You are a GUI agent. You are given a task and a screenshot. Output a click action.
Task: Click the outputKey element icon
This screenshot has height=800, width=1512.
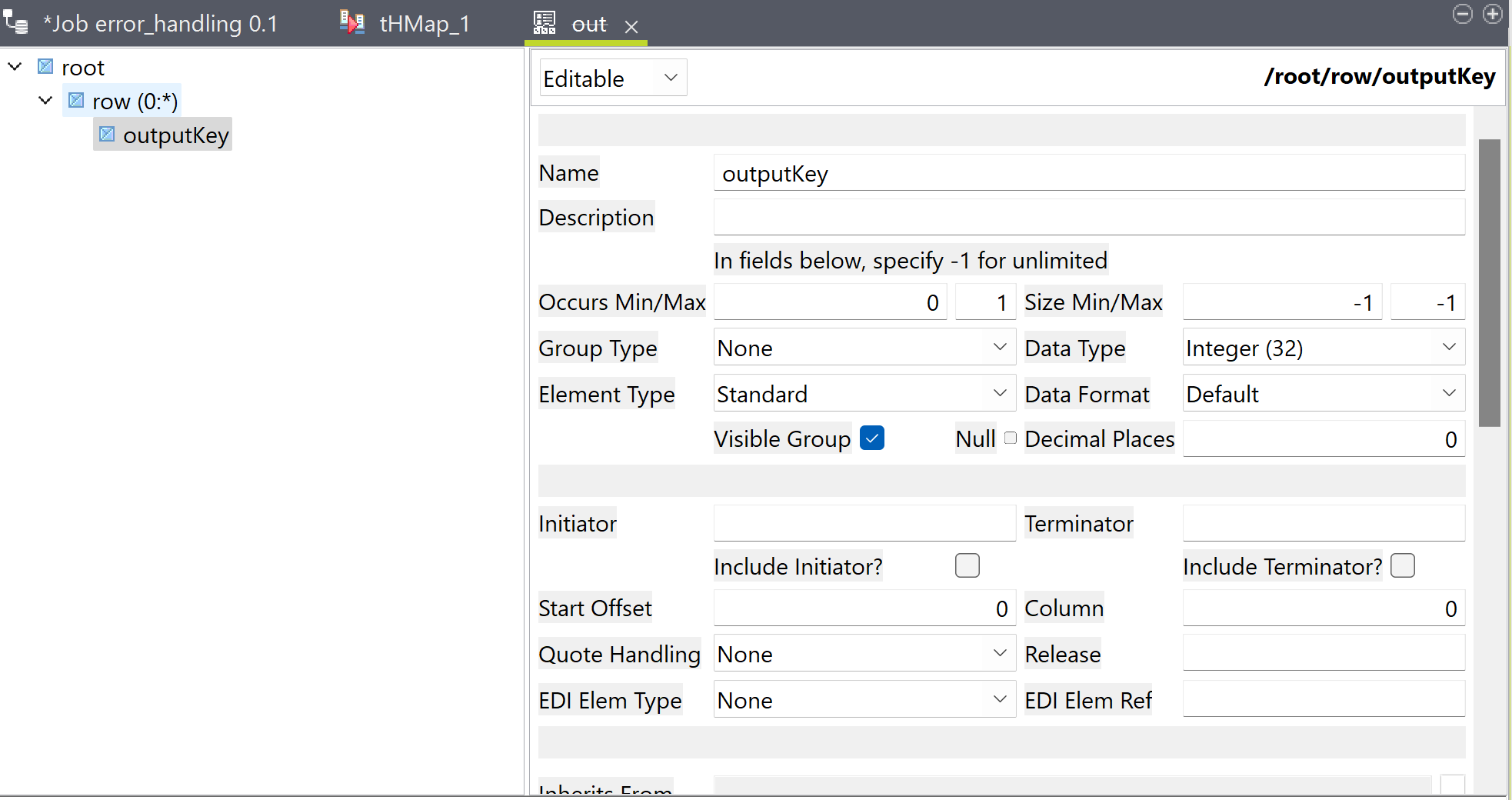[x=107, y=135]
